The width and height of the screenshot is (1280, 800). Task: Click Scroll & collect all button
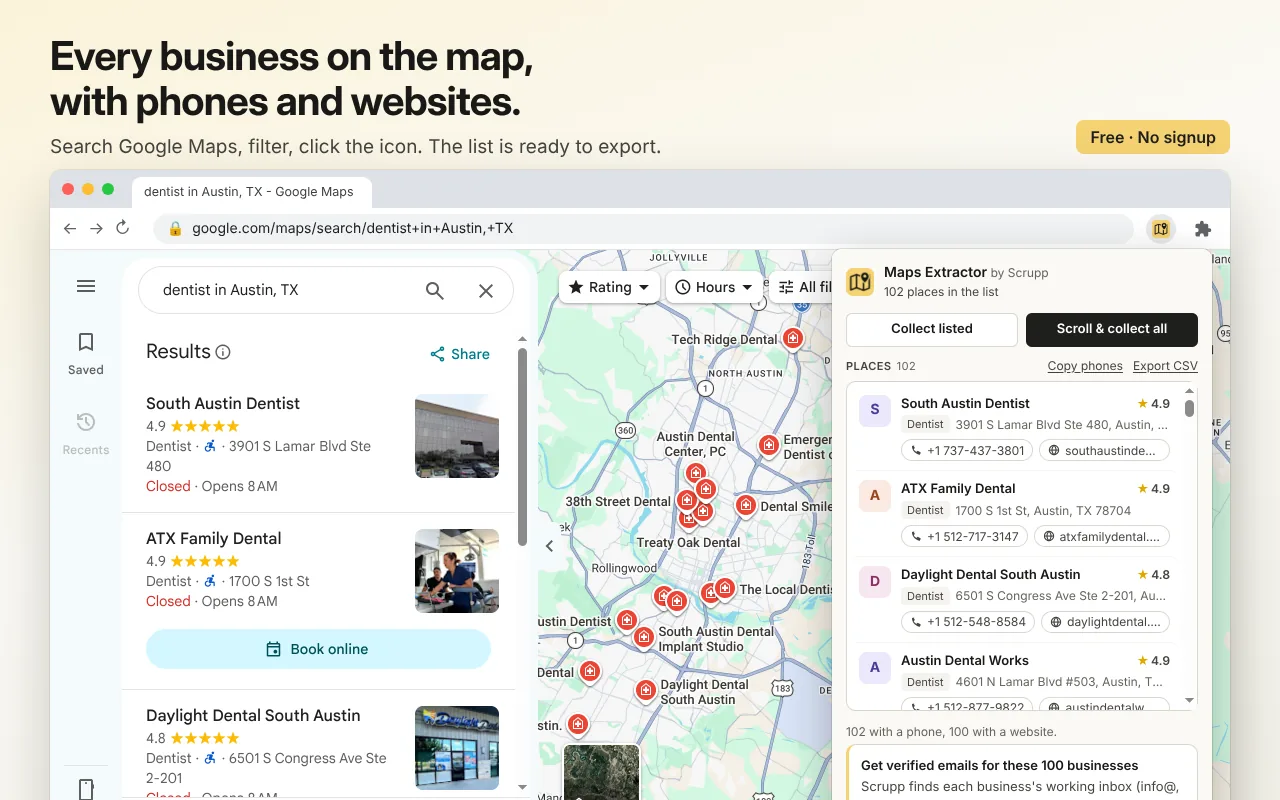1112,329
